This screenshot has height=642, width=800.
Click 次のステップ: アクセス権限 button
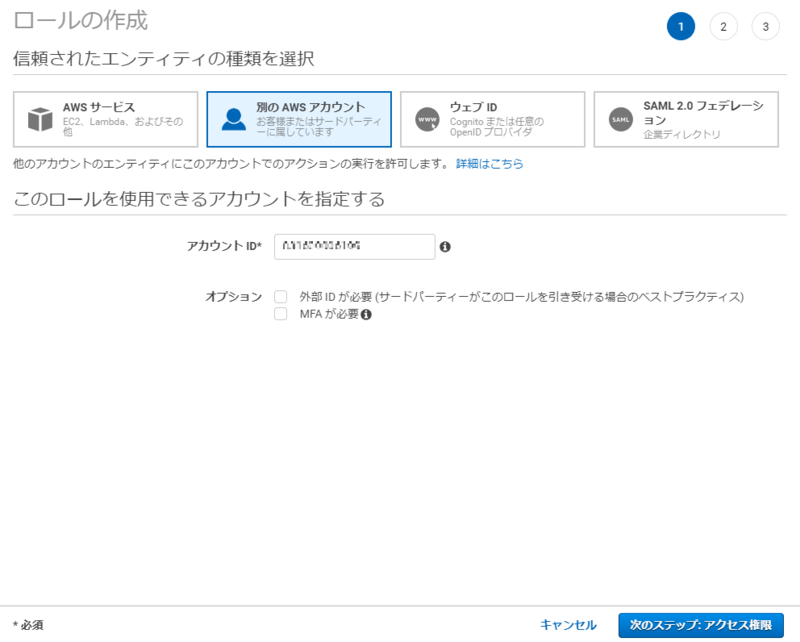pos(701,625)
